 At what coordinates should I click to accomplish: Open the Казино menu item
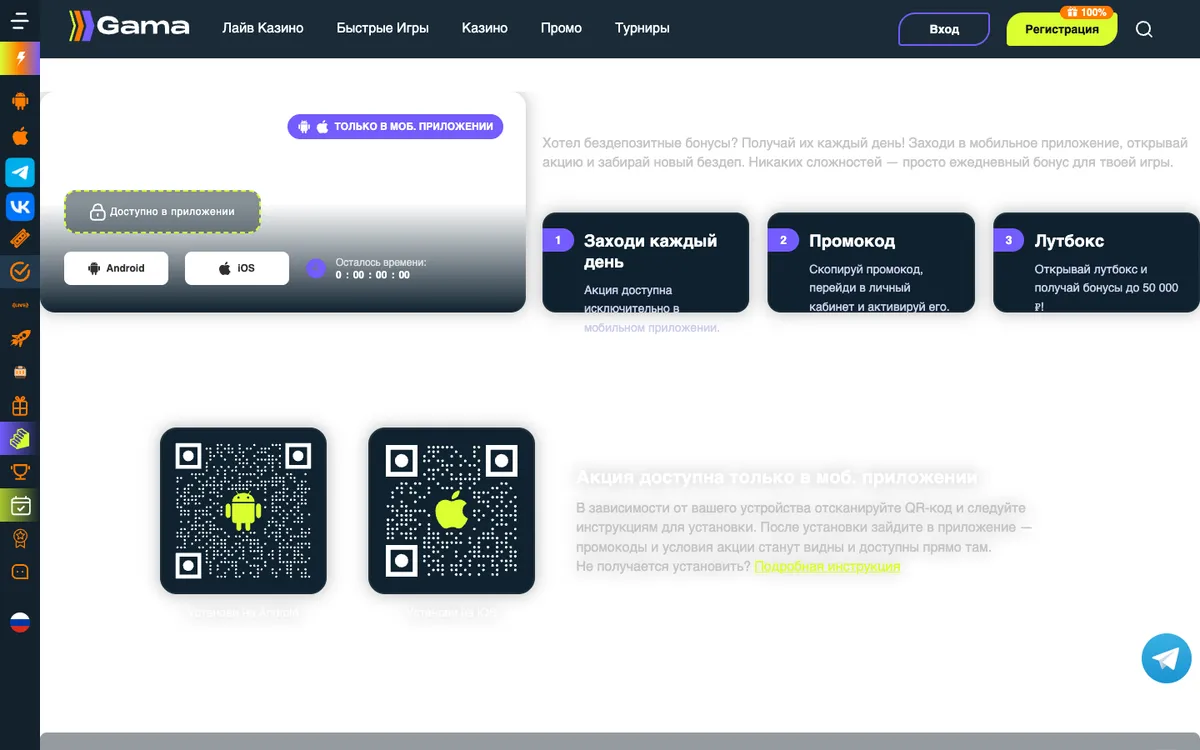(485, 28)
